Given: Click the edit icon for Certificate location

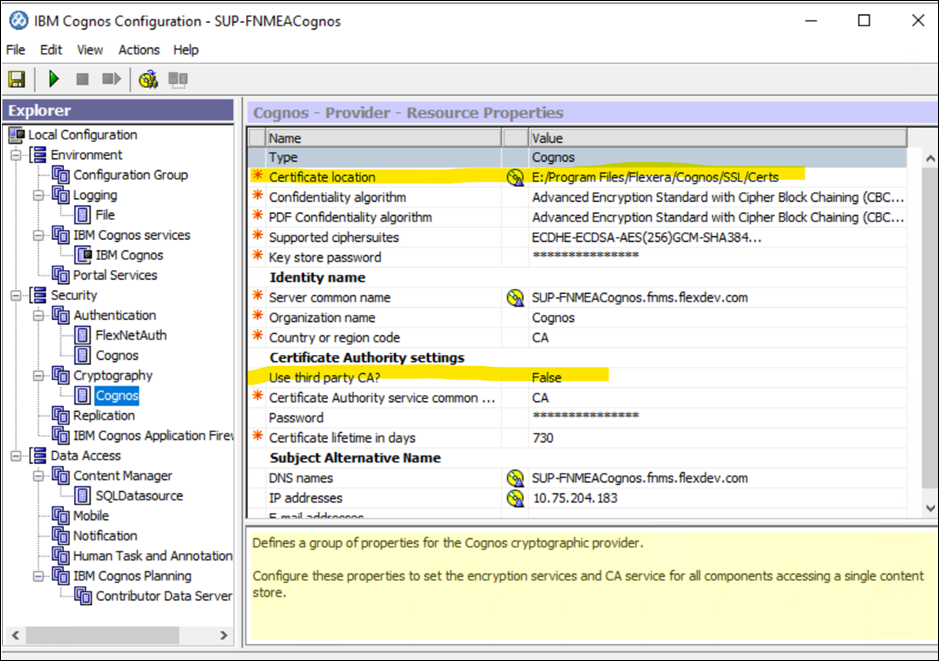Looking at the screenshot, I should coord(515,177).
